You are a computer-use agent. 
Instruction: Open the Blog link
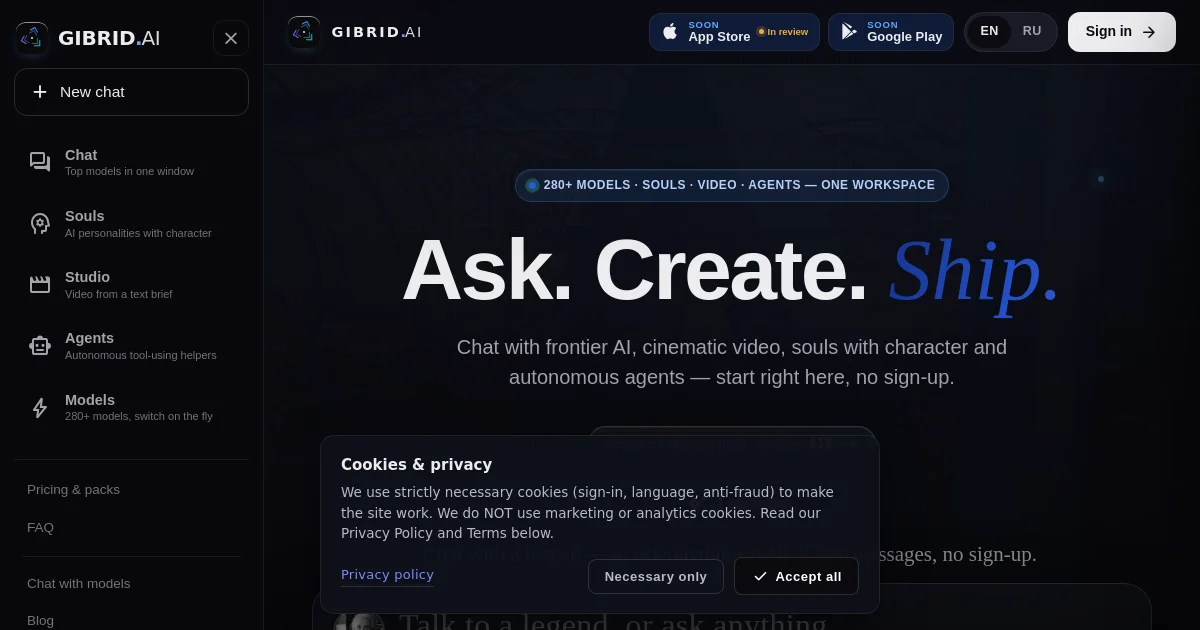click(x=40, y=621)
